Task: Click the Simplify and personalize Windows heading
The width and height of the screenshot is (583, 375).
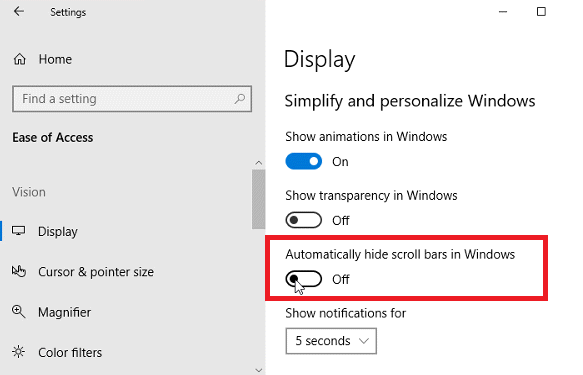Action: 410,101
